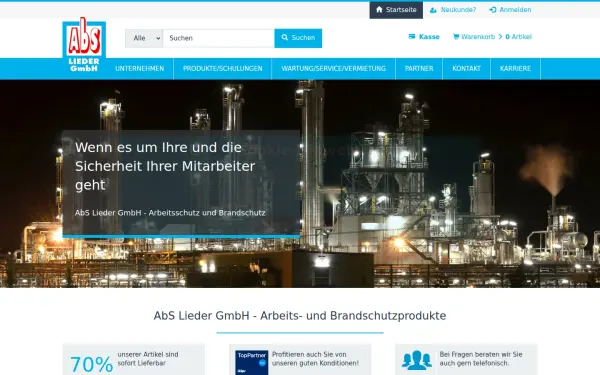Click the checkout card icon beside Kasse
Viewport: 600px width, 375px height.
coord(412,37)
